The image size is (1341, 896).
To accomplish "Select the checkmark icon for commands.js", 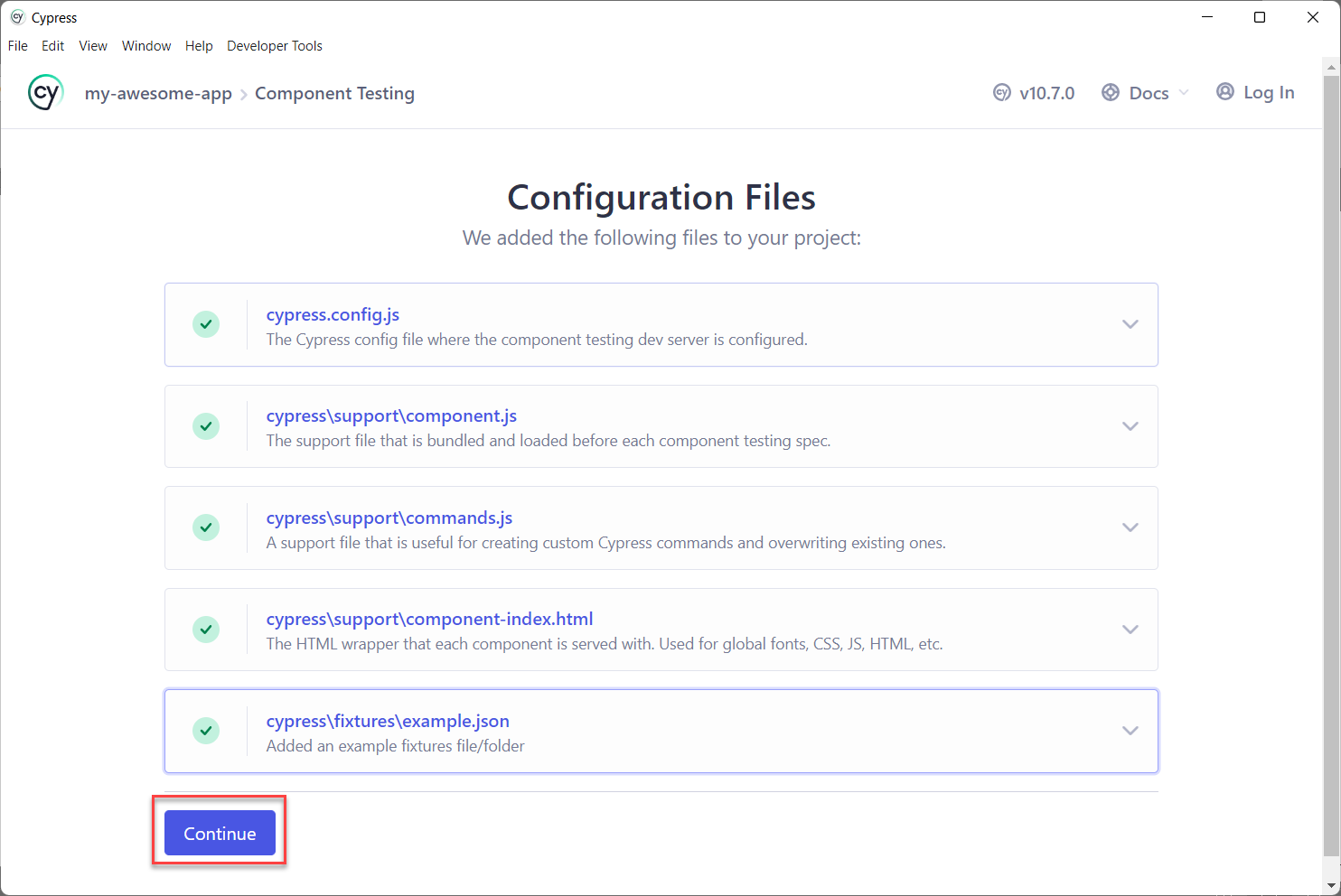I will tap(206, 527).
